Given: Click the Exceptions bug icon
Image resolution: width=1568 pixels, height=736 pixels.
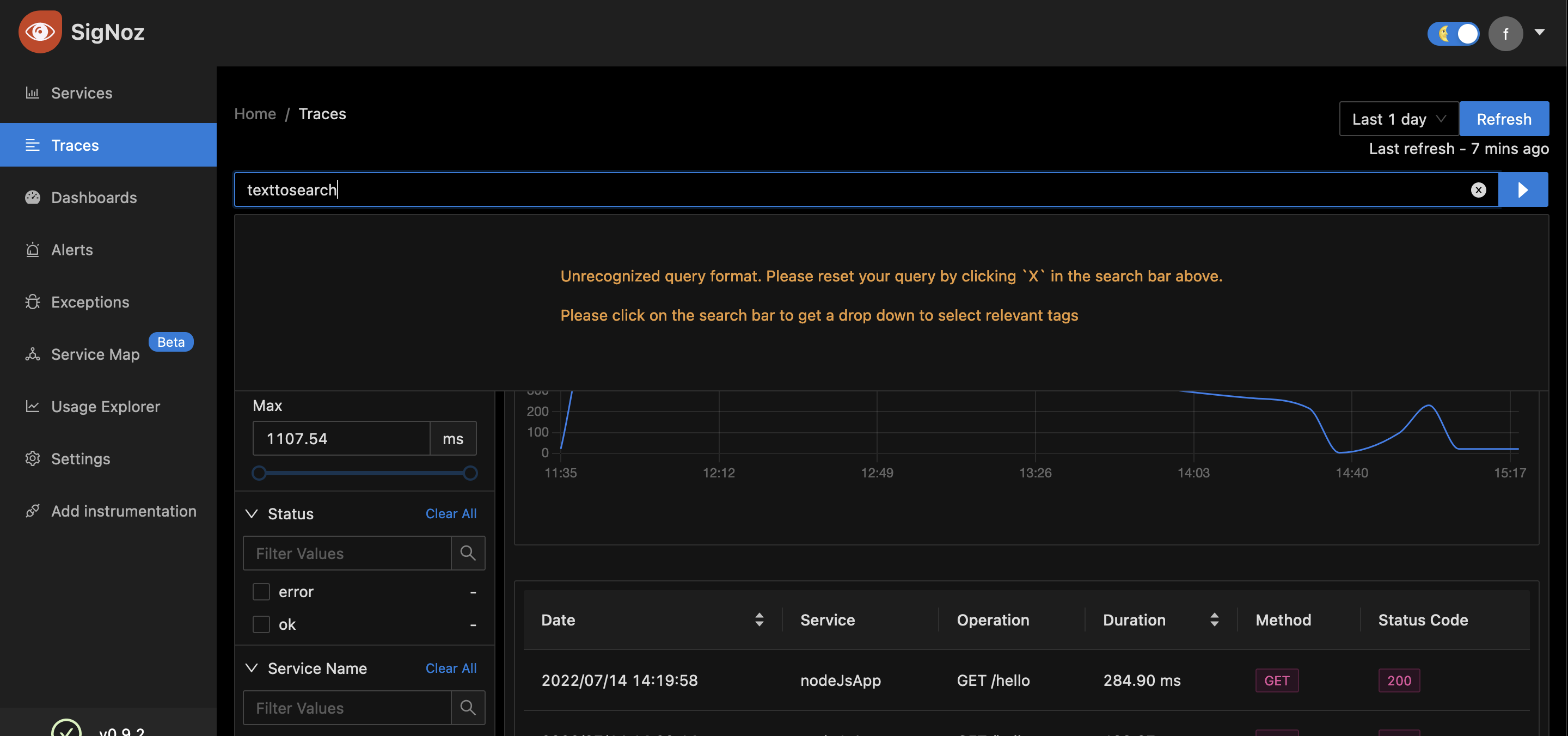Looking at the screenshot, I should [32, 302].
